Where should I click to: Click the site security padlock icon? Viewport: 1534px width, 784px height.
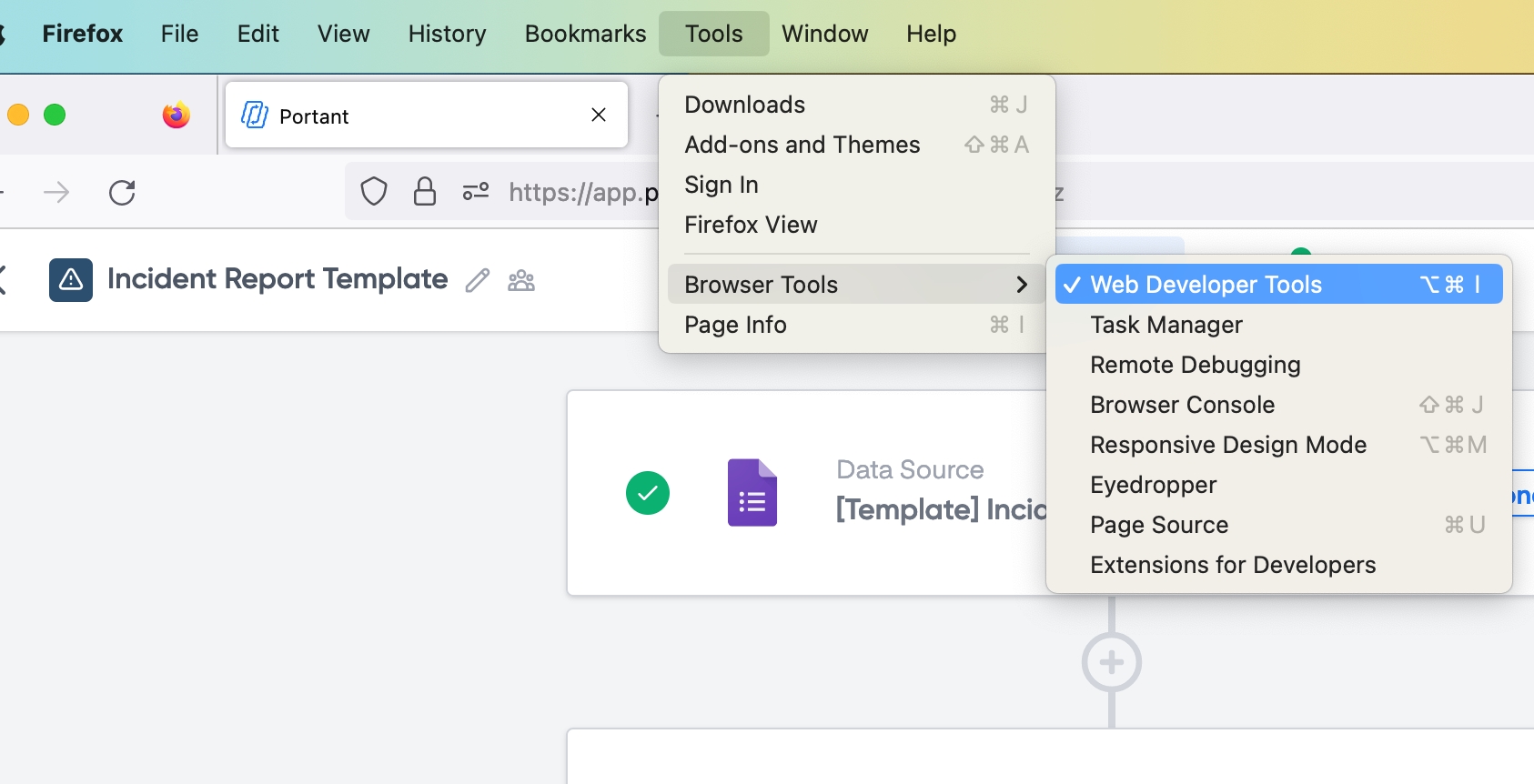425,192
